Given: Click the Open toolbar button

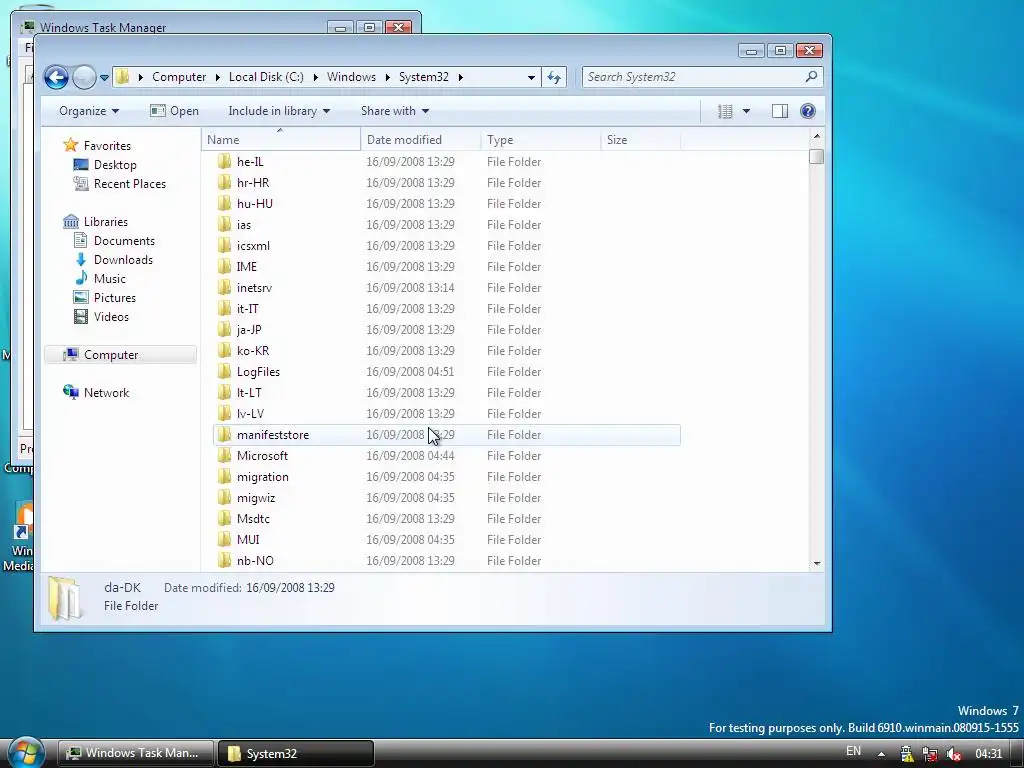Looking at the screenshot, I should [x=174, y=111].
